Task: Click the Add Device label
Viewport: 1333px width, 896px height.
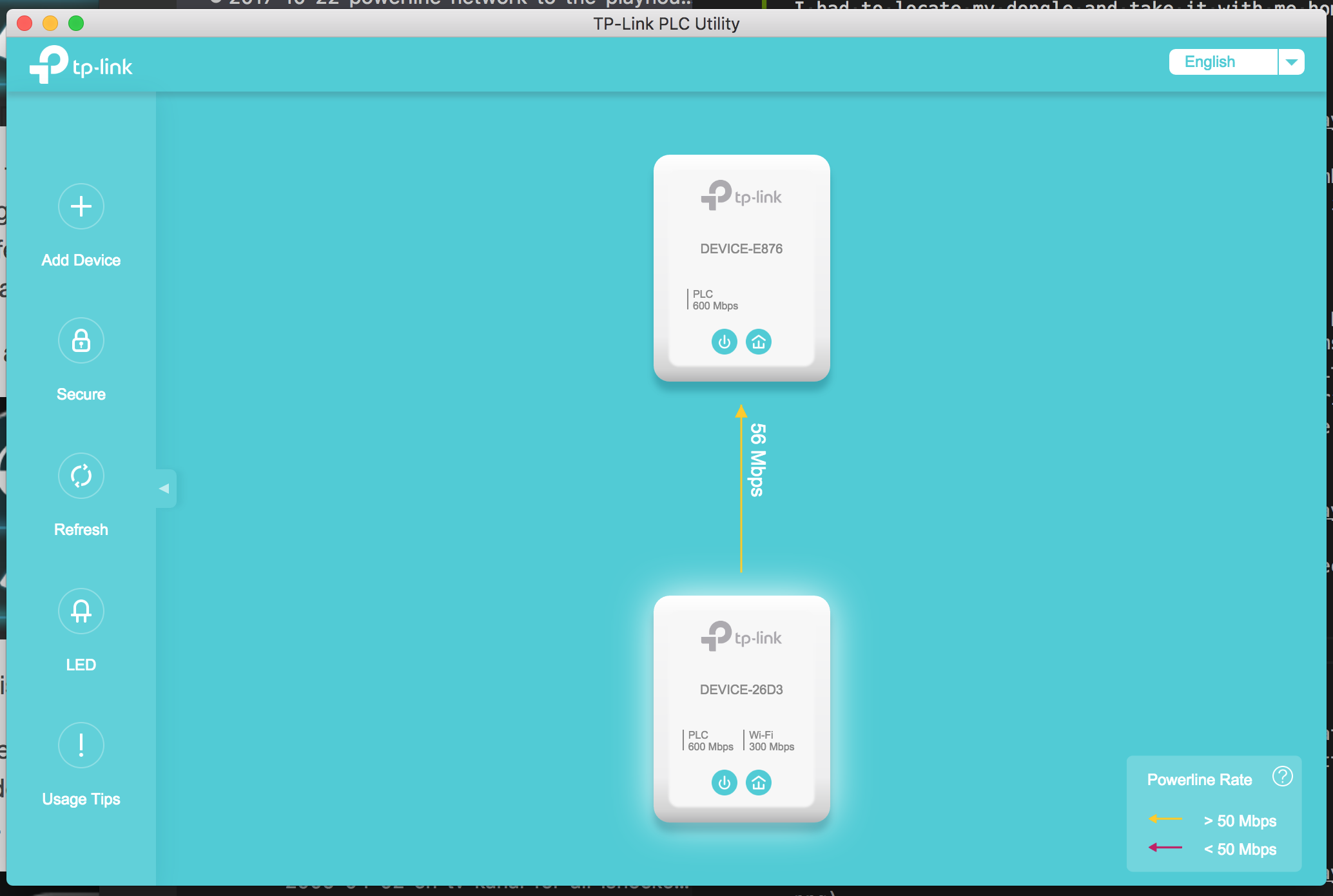Action: 81,260
